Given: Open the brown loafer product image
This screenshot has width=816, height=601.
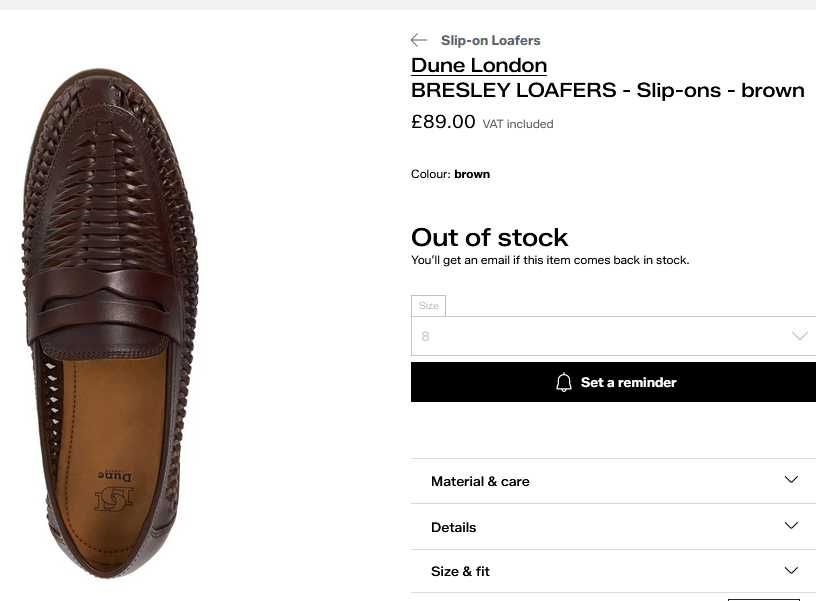Looking at the screenshot, I should pyautogui.click(x=110, y=324).
